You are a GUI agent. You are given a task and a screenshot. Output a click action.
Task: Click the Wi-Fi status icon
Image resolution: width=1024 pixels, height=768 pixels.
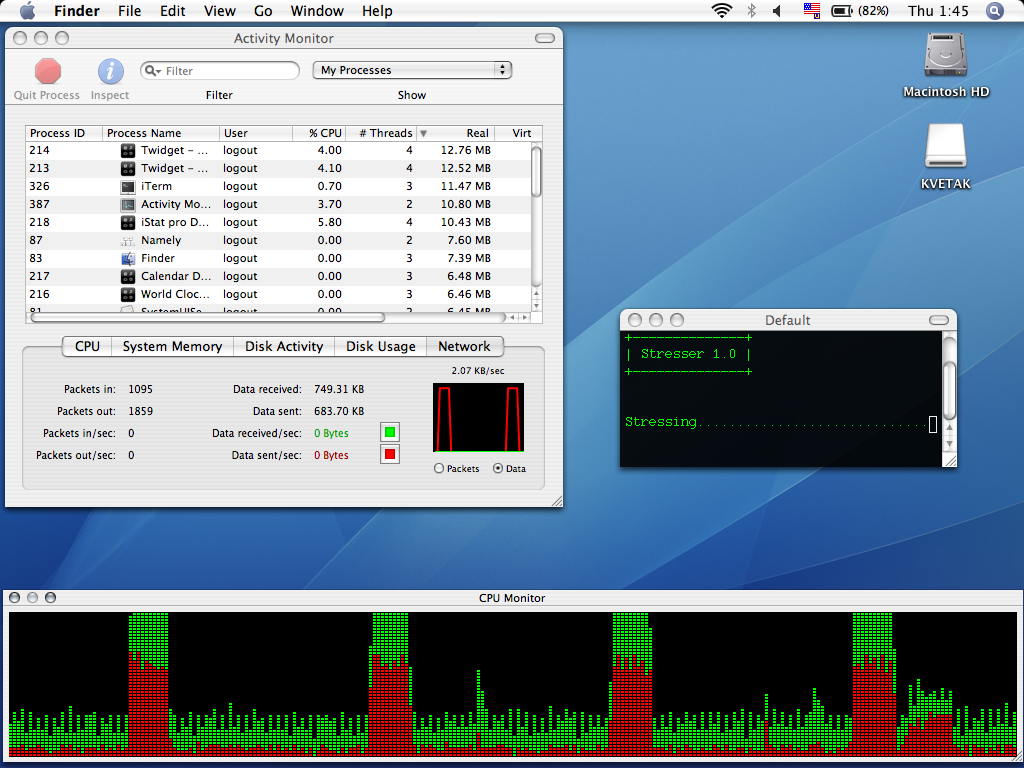tap(721, 11)
